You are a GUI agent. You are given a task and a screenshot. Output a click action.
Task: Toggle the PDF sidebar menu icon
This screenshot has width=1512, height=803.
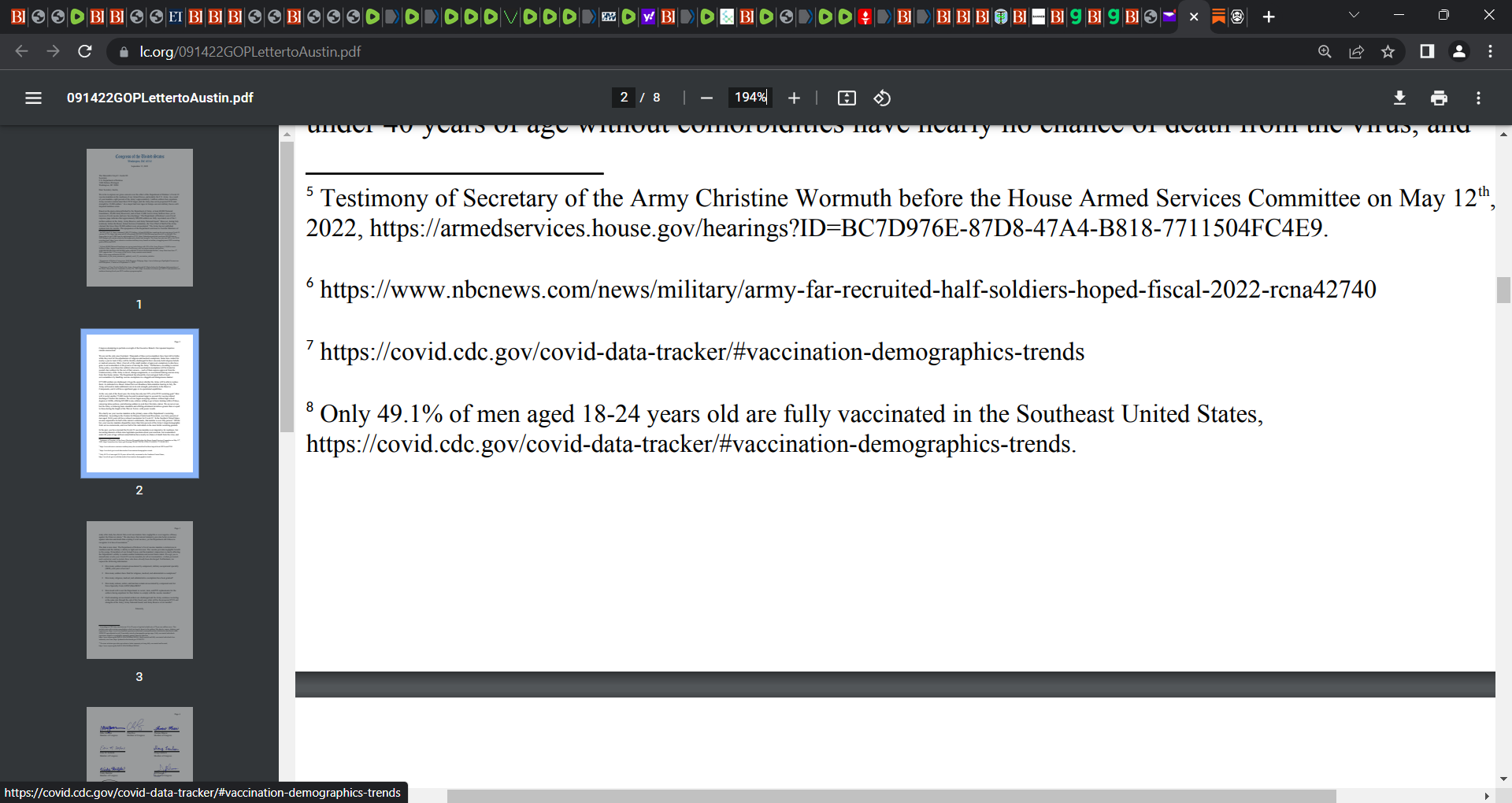(33, 98)
